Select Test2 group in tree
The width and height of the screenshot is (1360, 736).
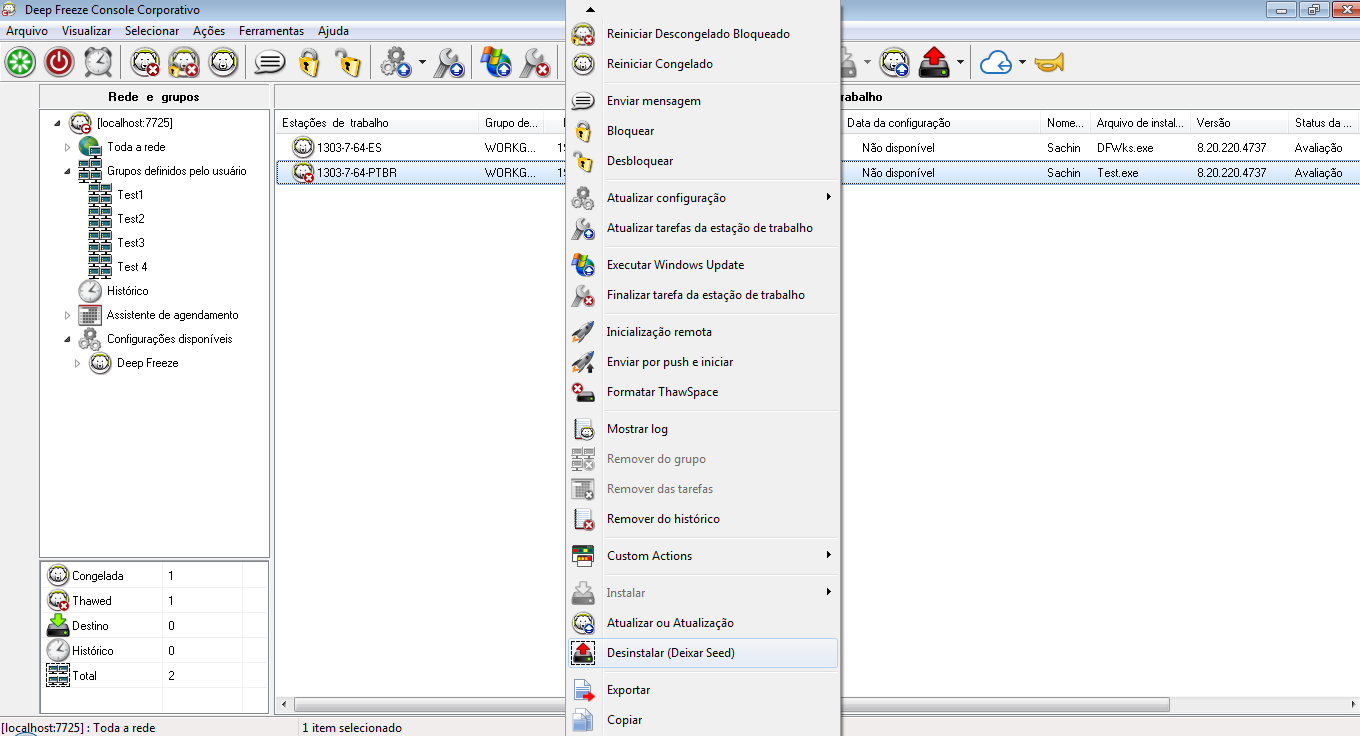[130, 219]
